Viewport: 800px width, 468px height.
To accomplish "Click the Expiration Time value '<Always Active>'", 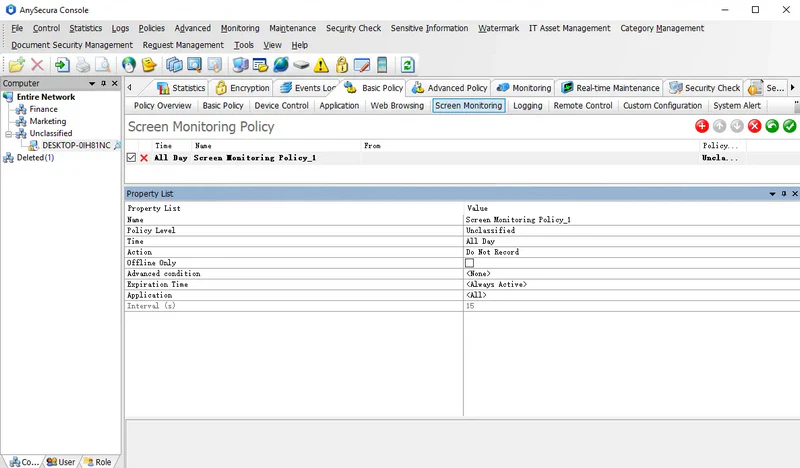I will pyautogui.click(x=496, y=284).
